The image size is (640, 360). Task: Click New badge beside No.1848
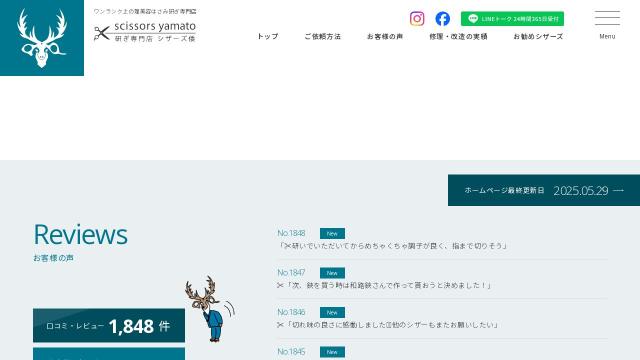point(332,233)
